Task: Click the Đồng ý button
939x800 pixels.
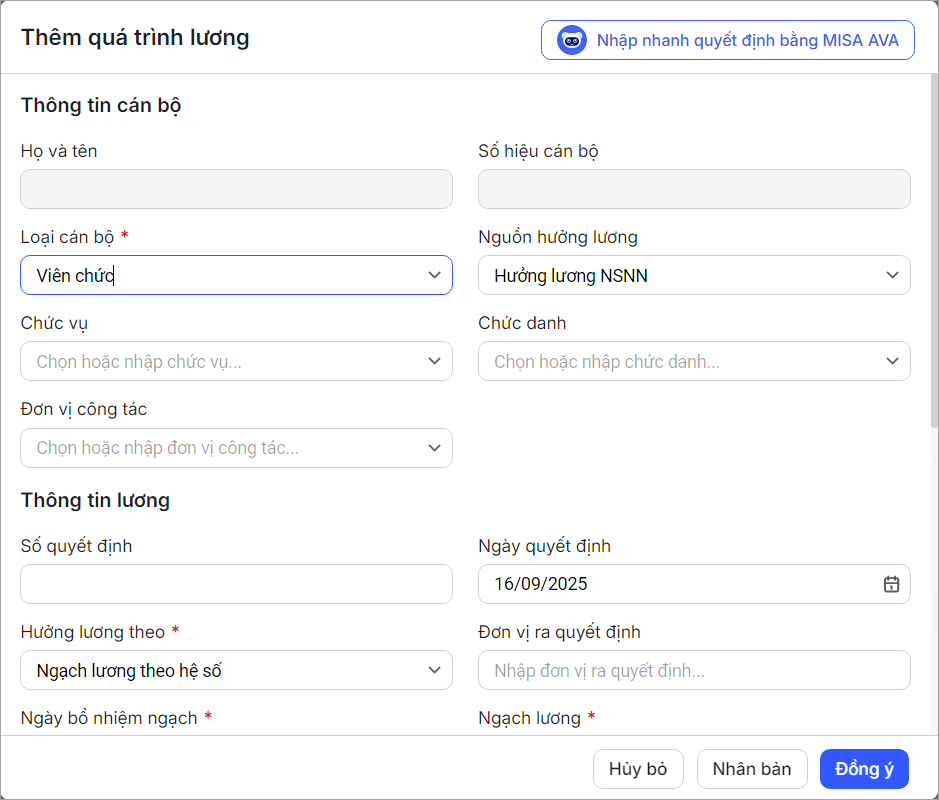Action: coord(864,769)
